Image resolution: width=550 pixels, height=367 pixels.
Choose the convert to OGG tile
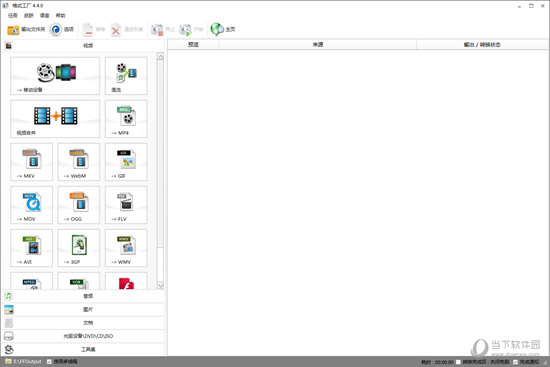(x=79, y=205)
